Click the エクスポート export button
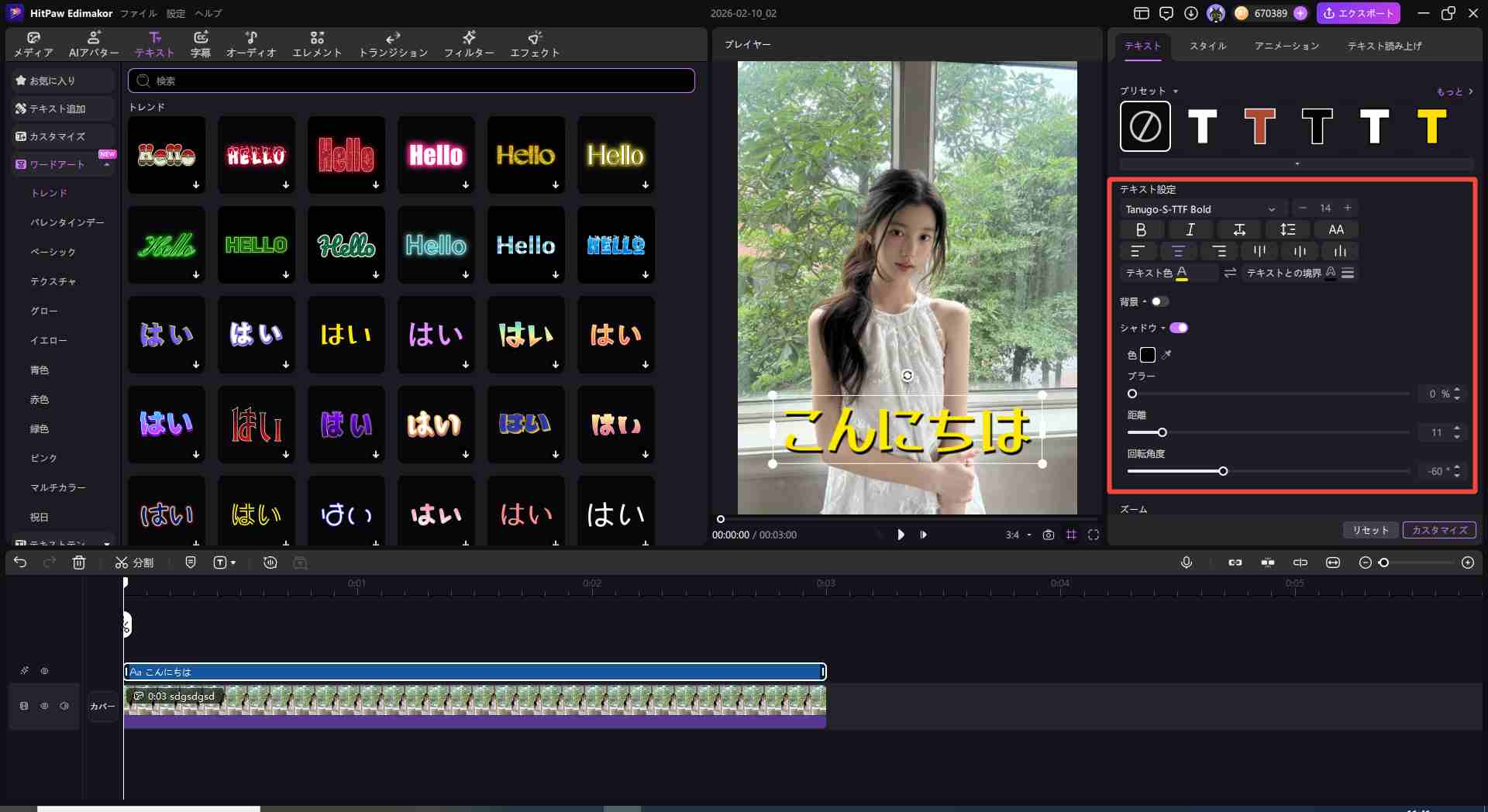1488x812 pixels. (x=1359, y=13)
